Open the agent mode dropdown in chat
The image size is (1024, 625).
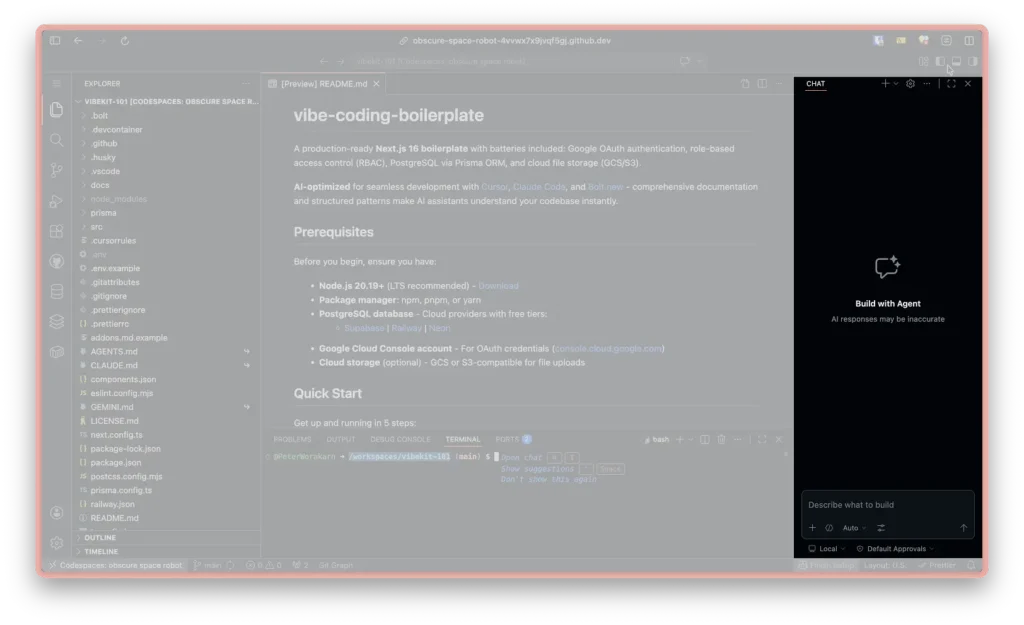click(x=829, y=528)
